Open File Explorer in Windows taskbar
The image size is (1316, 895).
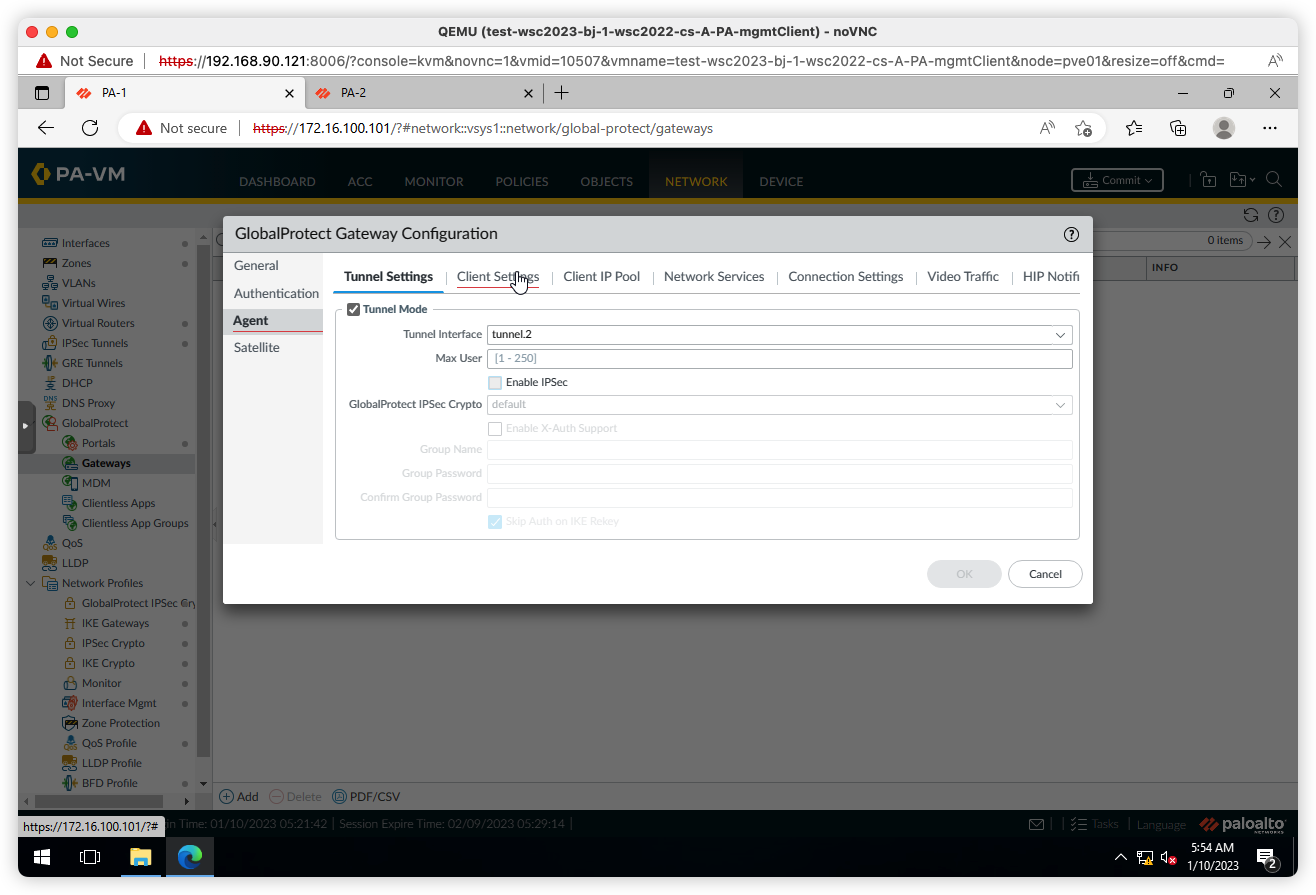(x=140, y=857)
